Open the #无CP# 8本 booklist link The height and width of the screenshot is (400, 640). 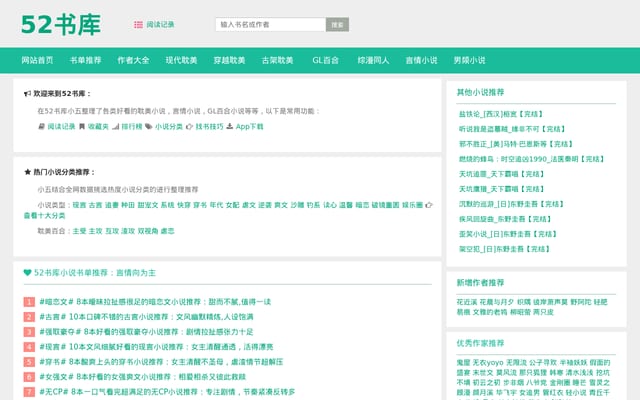(167, 392)
